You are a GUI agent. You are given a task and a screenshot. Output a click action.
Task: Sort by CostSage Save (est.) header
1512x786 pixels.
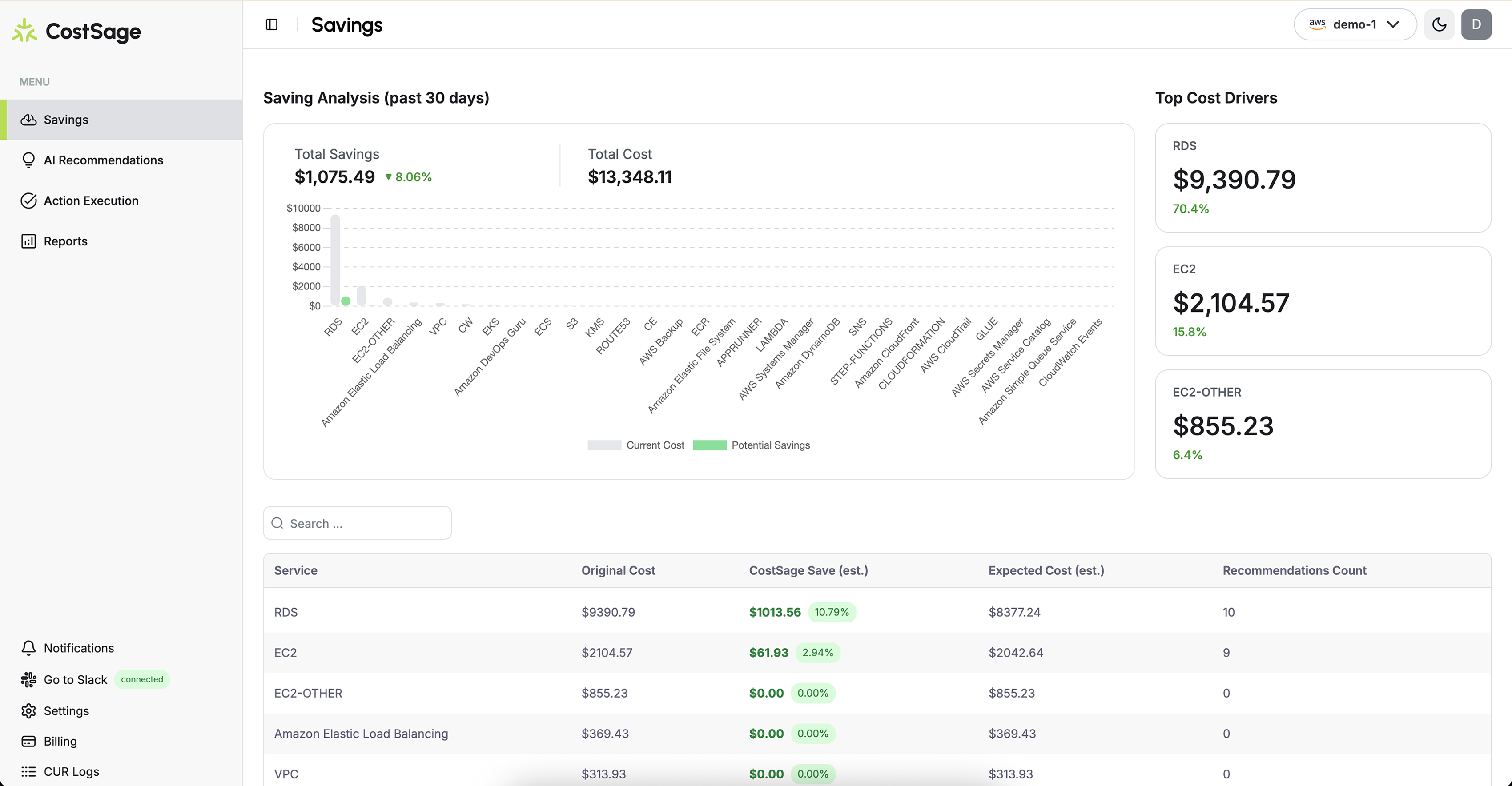pos(808,570)
